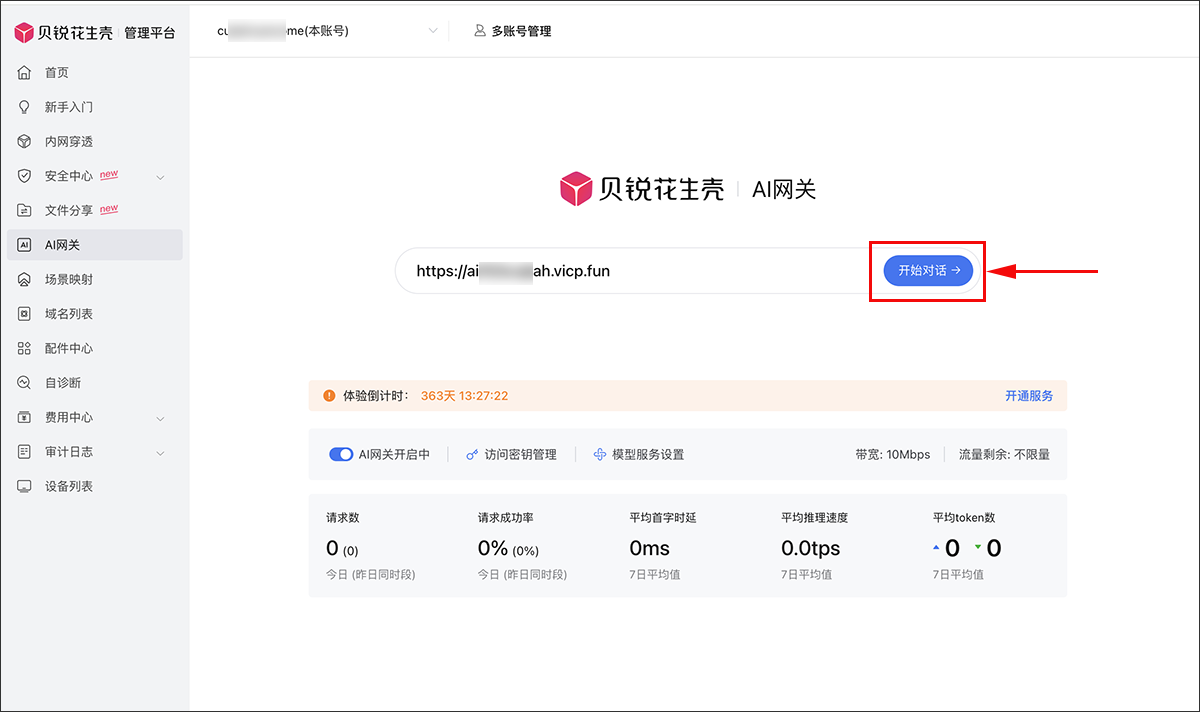The image size is (1200, 712).
Task: Open 访问密钥管理 settings
Action: 511,454
